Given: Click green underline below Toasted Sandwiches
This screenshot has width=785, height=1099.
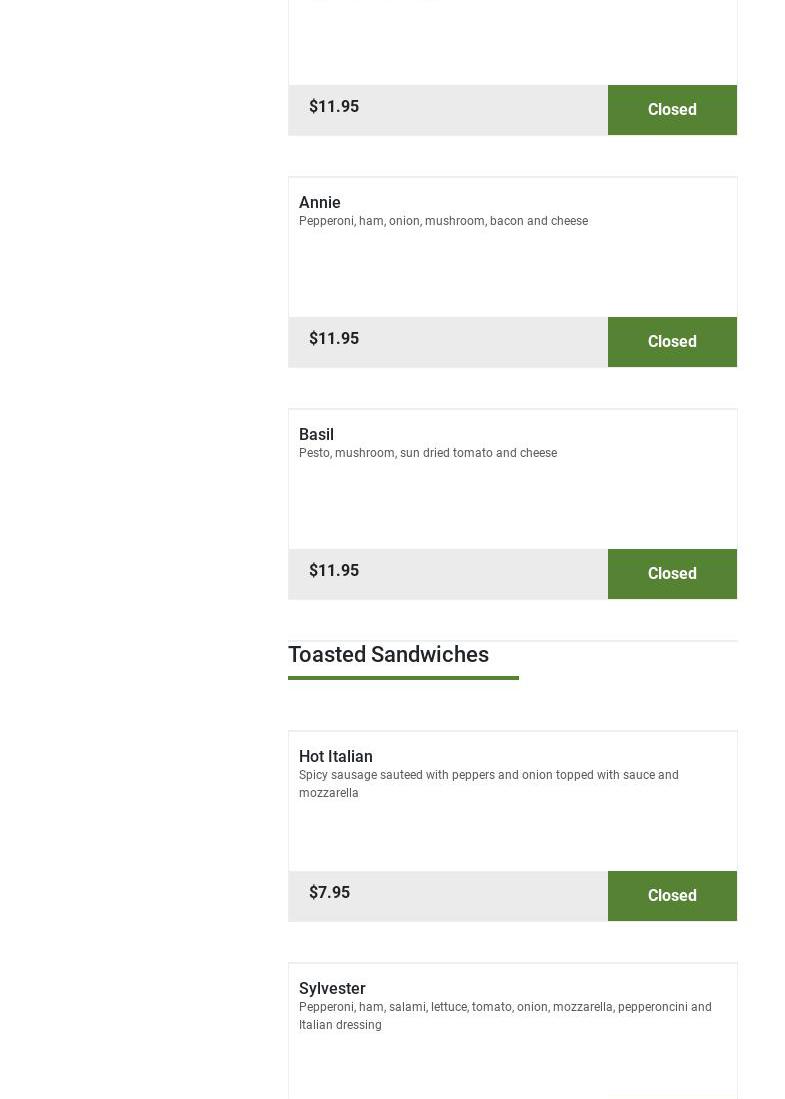Looking at the screenshot, I should click(x=403, y=678).
